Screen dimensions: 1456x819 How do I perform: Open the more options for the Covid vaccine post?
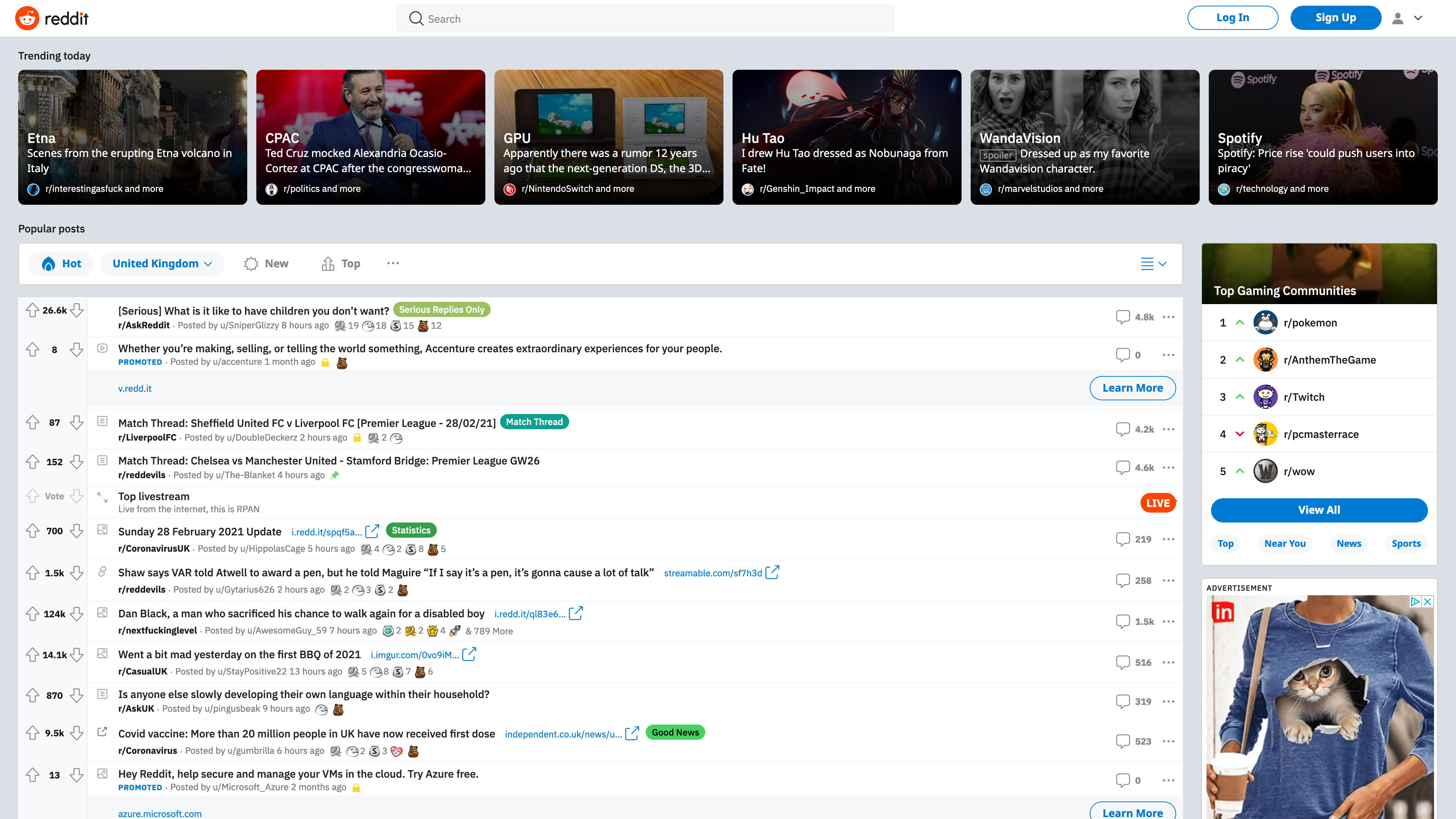(x=1168, y=741)
